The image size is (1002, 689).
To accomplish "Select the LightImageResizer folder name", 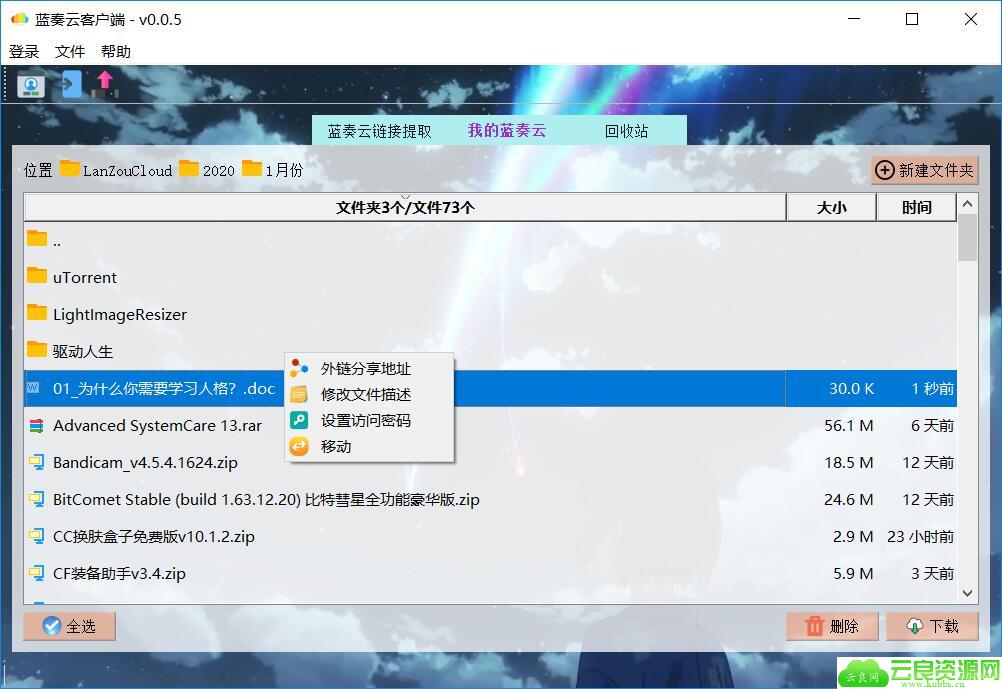I will 119,314.
